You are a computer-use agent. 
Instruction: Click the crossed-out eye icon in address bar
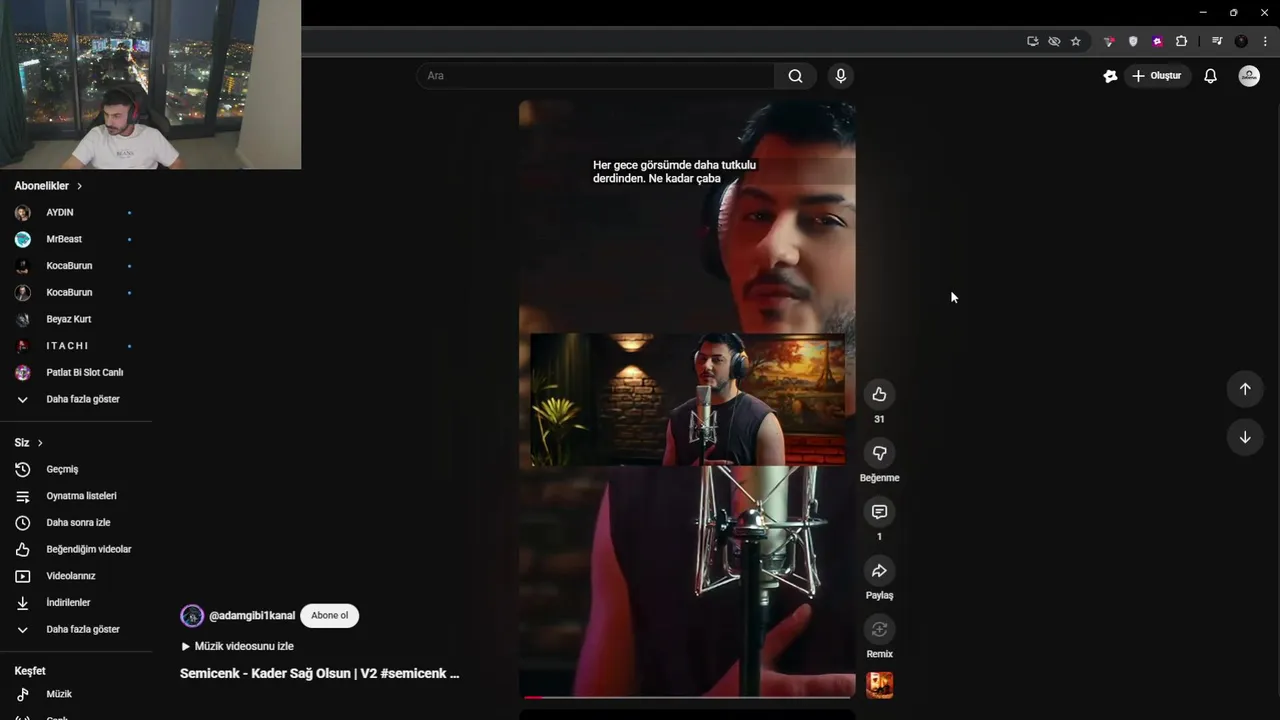pyautogui.click(x=1054, y=41)
